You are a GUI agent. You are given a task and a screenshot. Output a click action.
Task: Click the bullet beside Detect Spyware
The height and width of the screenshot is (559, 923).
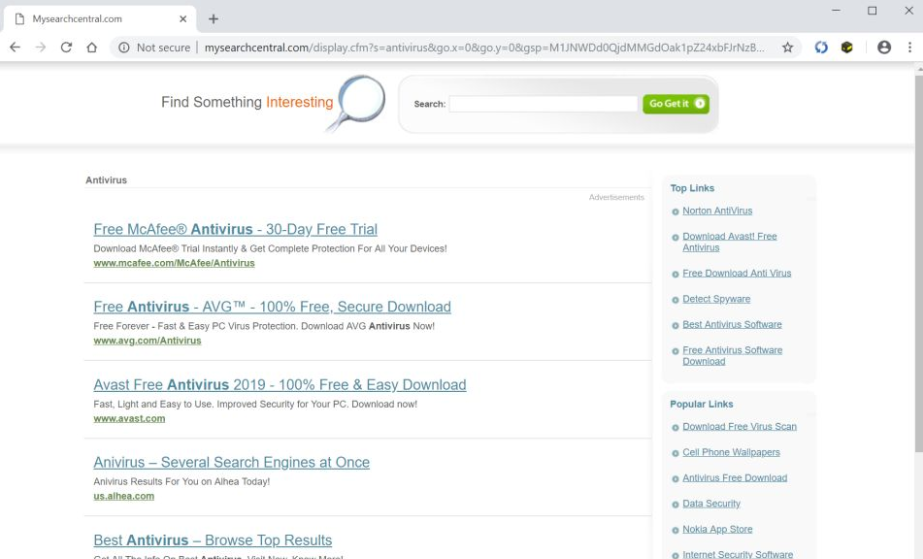(x=675, y=300)
